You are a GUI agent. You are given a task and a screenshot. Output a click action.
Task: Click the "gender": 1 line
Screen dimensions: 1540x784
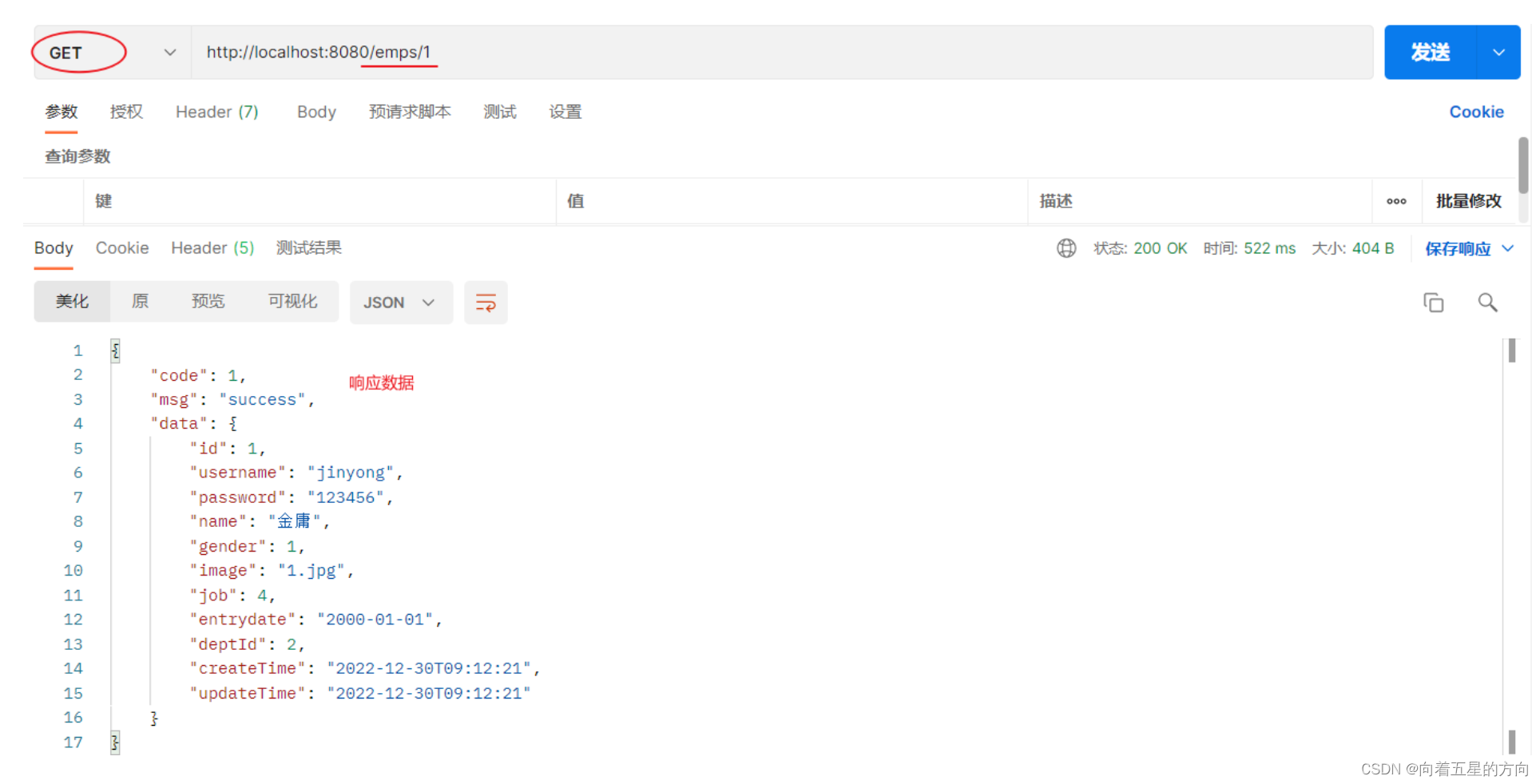tap(247, 546)
